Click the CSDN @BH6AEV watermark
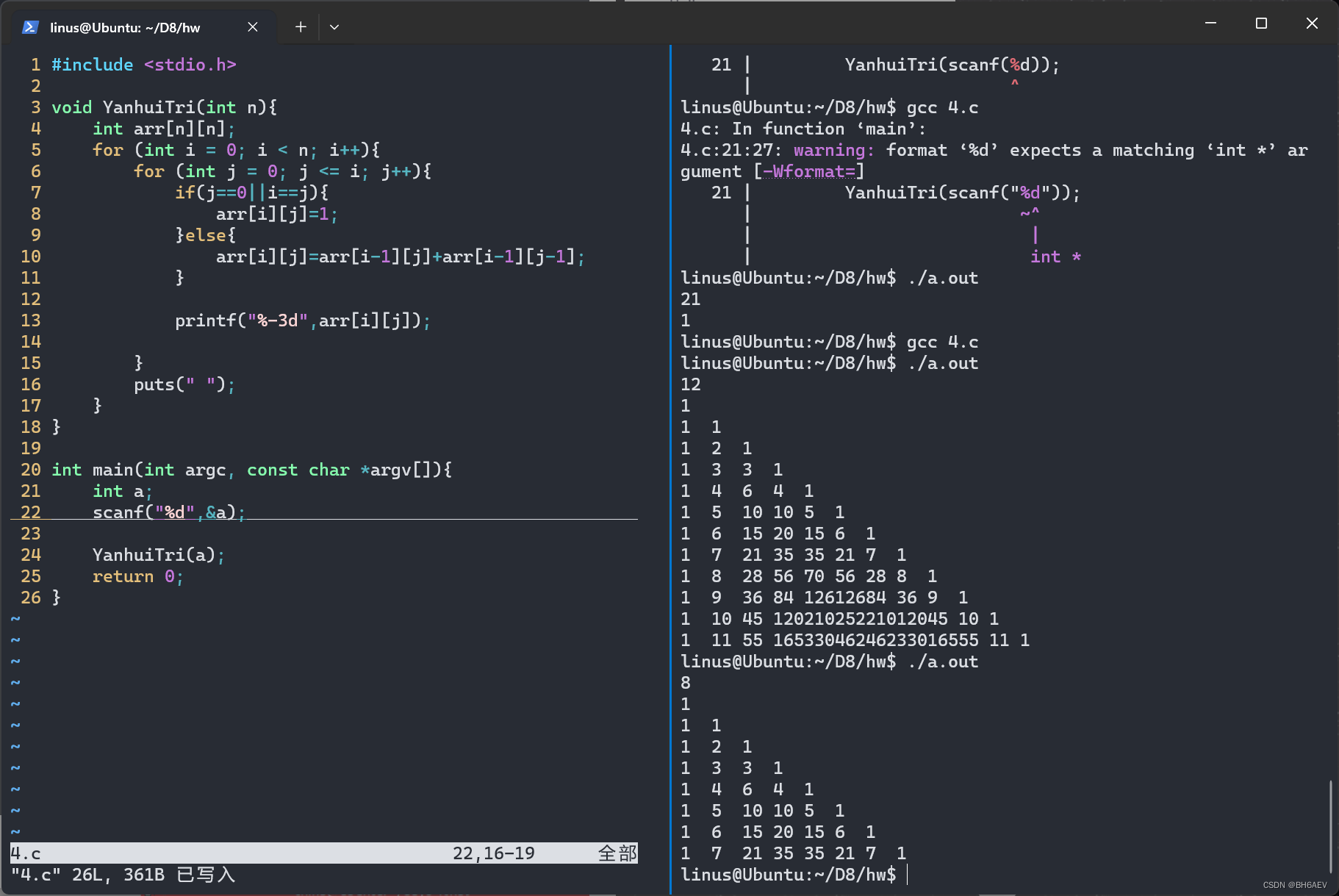Screen dimensions: 1339x896 tap(1294, 885)
